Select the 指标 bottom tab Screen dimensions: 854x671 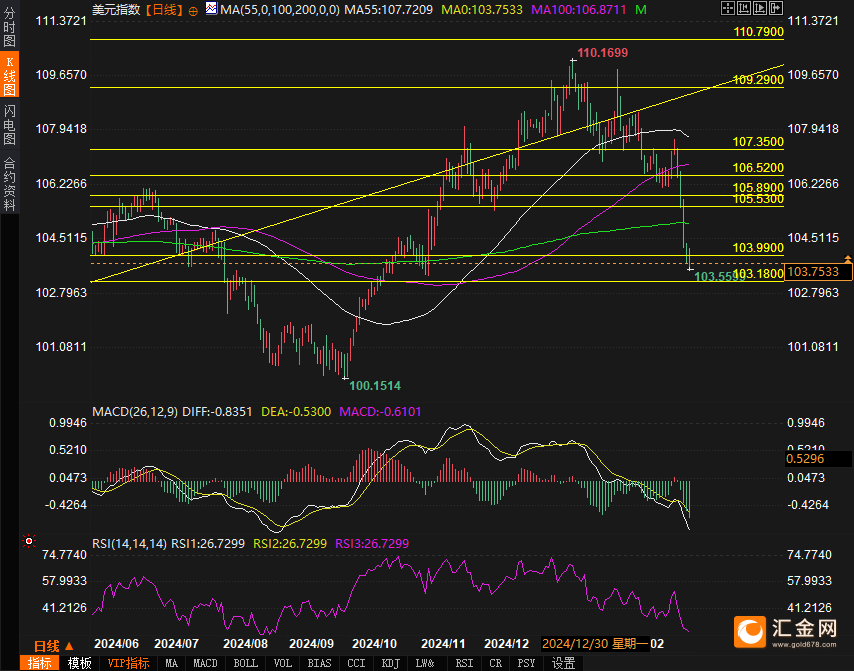click(x=39, y=663)
